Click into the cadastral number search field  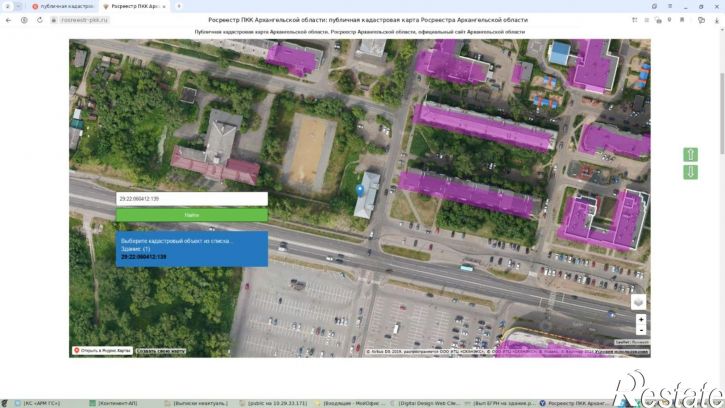192,198
